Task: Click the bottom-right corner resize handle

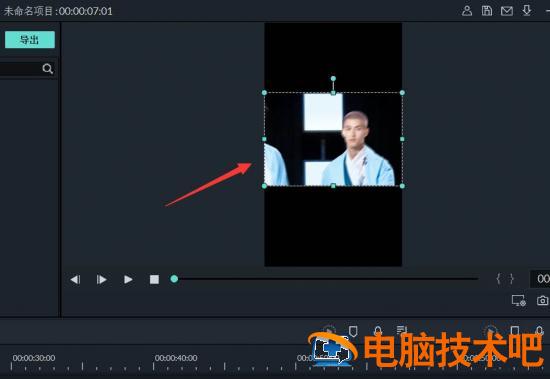Action: 402,186
